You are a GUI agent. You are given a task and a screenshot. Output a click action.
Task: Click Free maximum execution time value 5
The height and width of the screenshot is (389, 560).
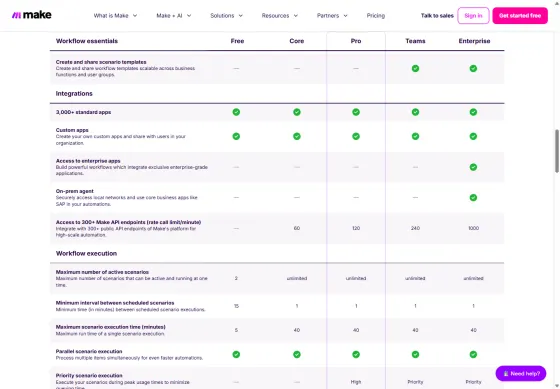(236, 330)
